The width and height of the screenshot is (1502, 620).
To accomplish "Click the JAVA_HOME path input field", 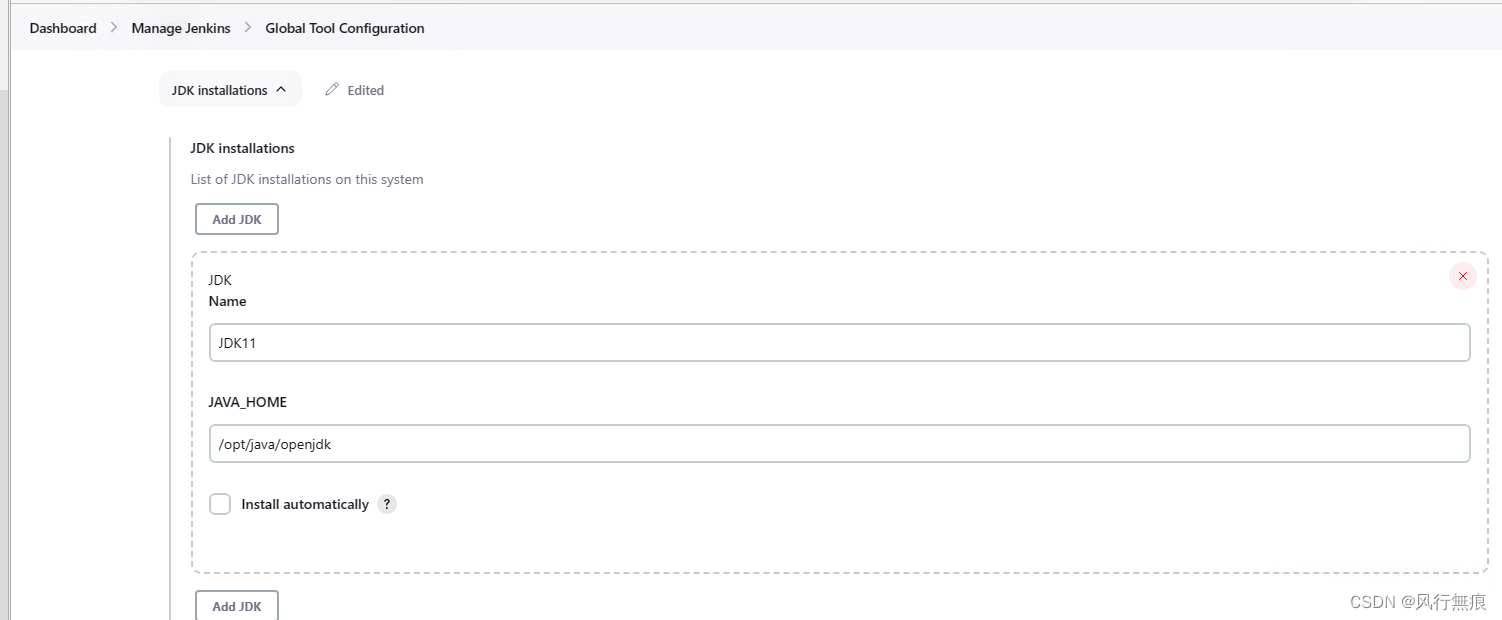I will pos(700,443).
